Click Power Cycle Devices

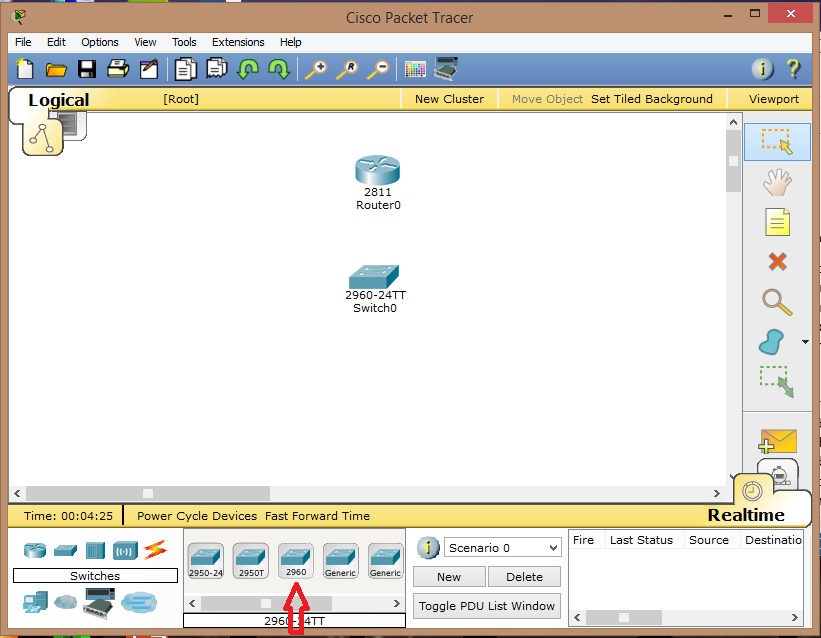[197, 516]
